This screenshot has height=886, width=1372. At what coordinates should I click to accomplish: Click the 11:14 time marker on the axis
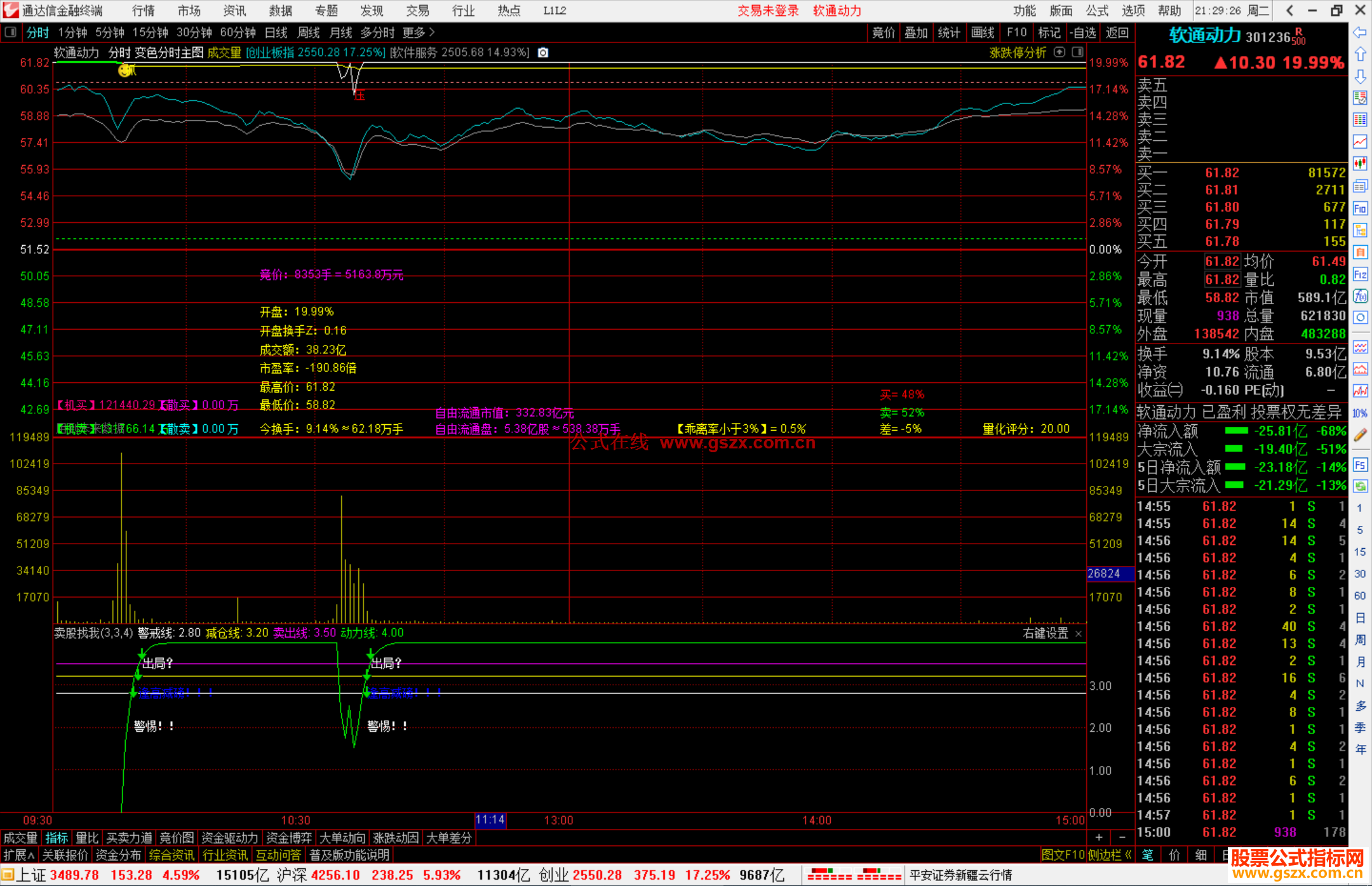click(490, 820)
